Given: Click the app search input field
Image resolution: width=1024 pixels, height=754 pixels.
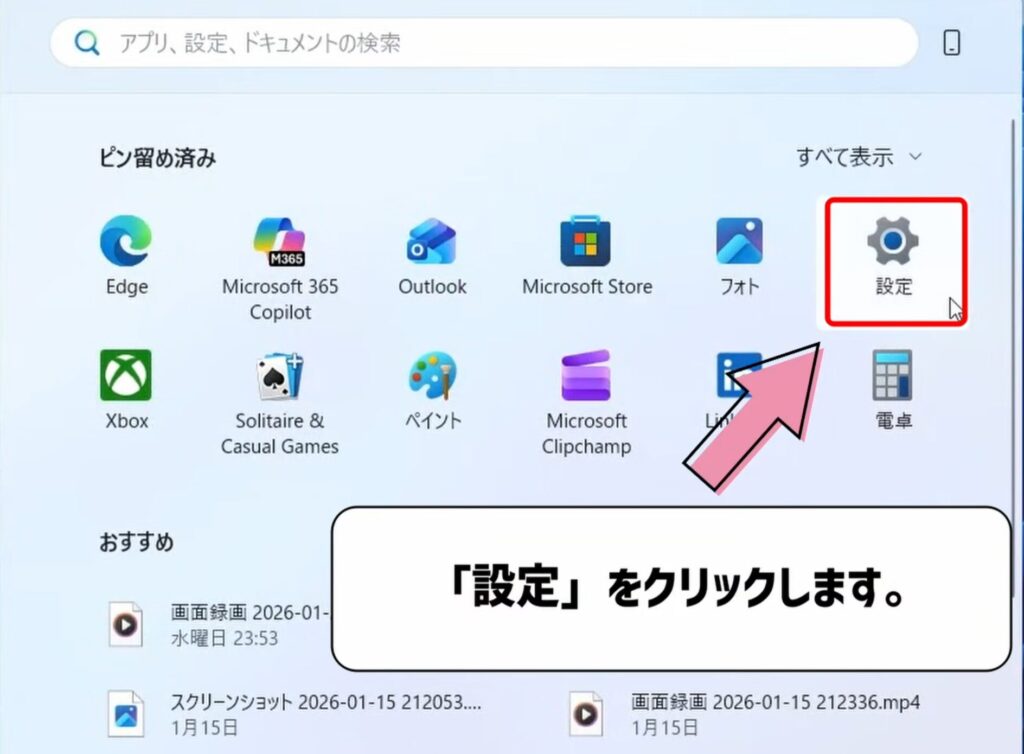Looking at the screenshot, I should pyautogui.click(x=450, y=42).
